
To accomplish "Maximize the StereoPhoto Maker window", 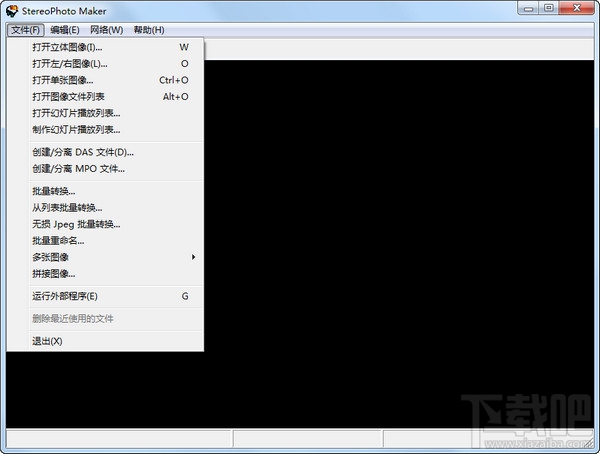I will point(549,8).
